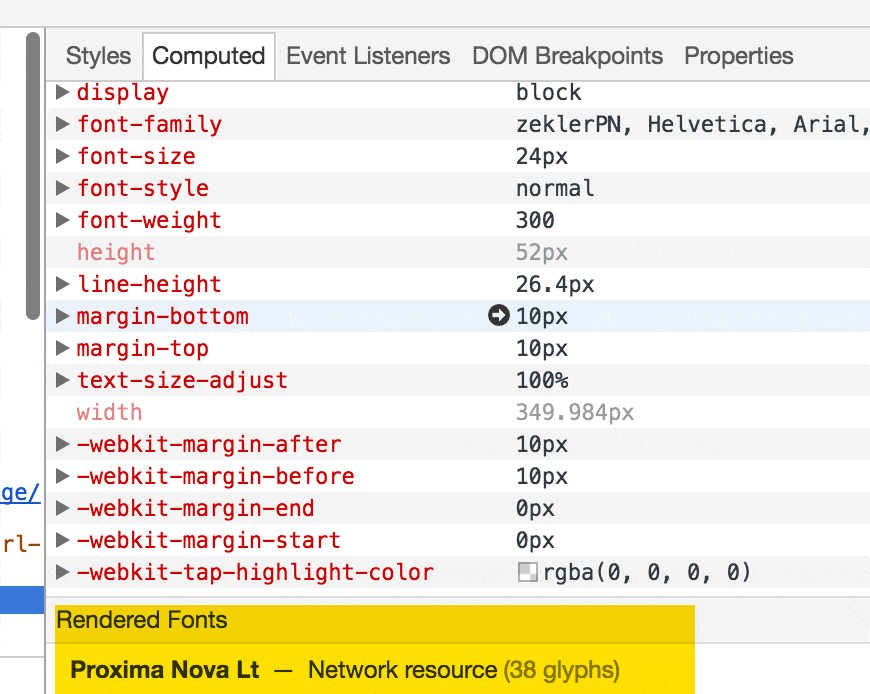
Task: Expand the font-weight property
Action: [x=63, y=221]
